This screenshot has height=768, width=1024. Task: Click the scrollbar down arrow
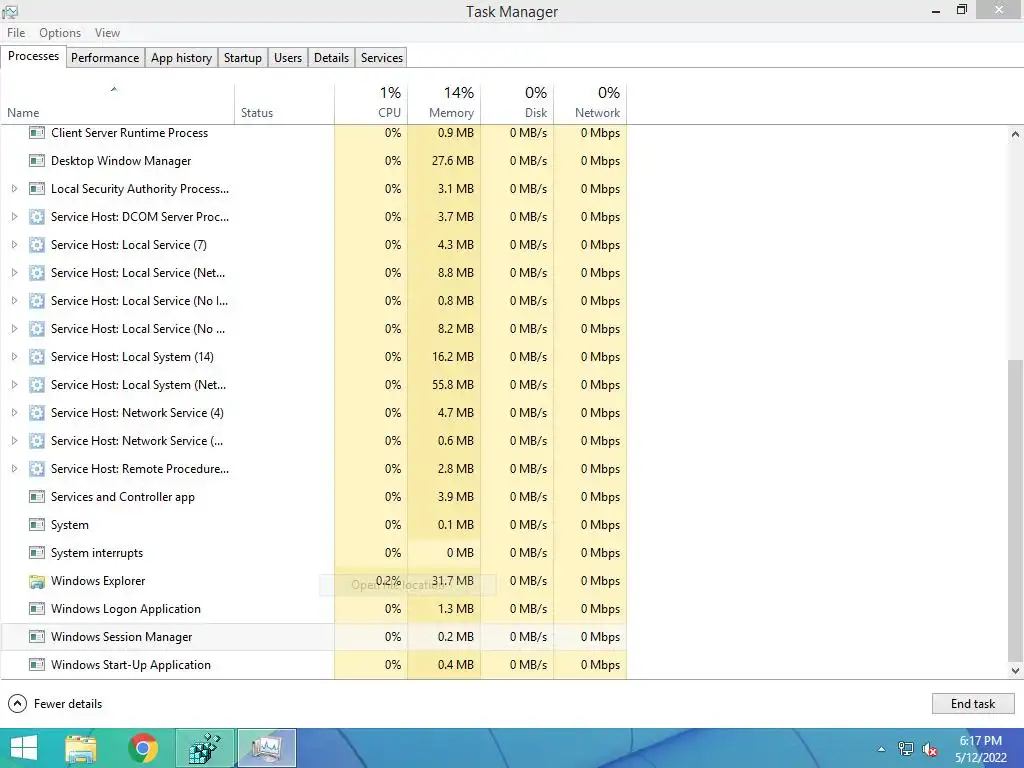[x=1015, y=670]
